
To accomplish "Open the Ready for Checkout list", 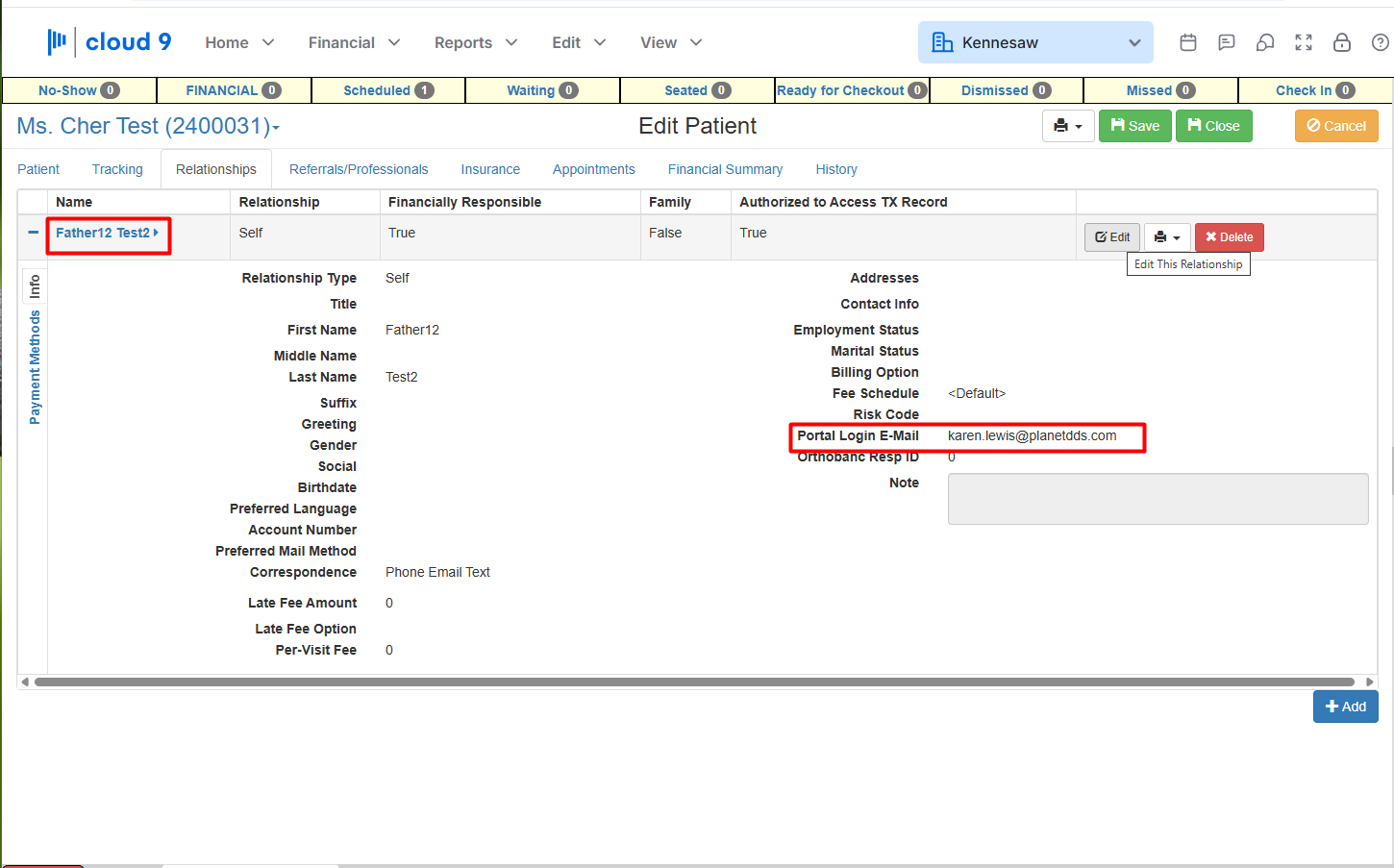I will click(x=852, y=90).
